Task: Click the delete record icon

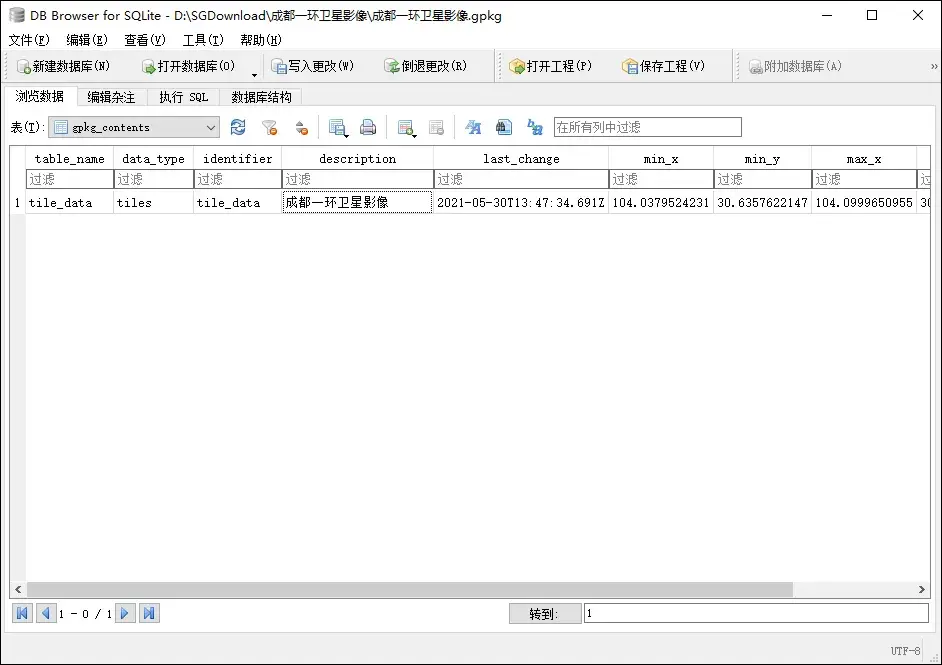Action: [x=436, y=127]
